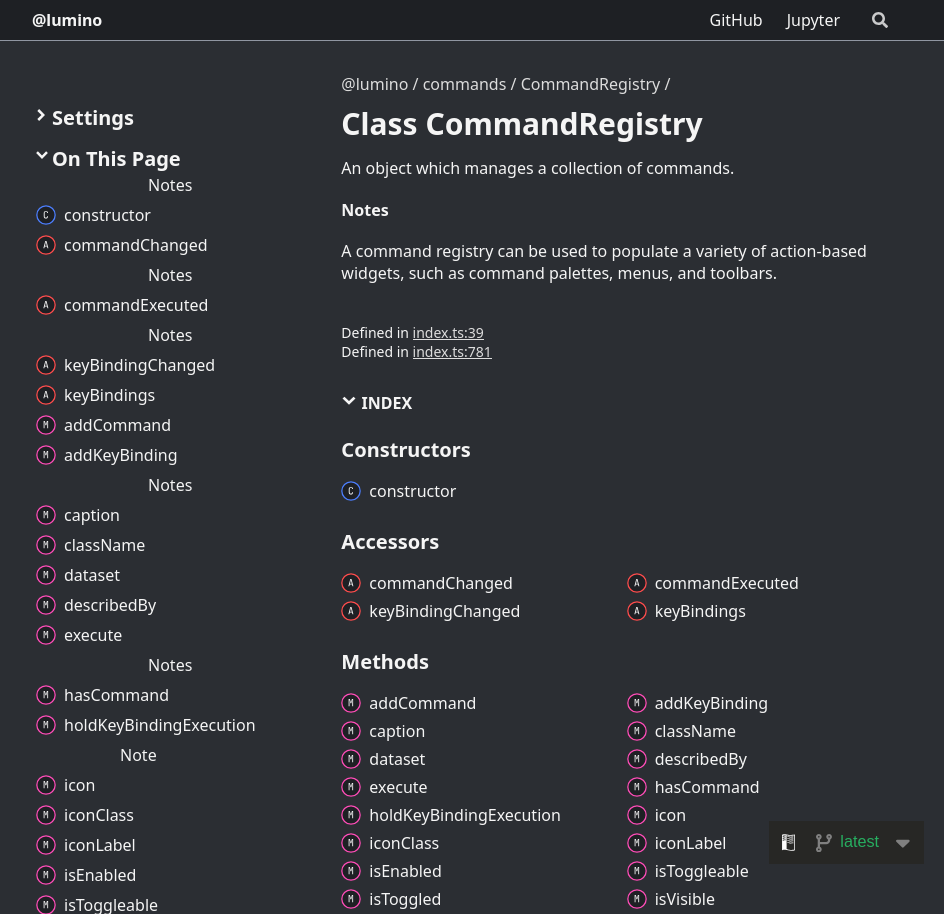Open Notes under commandChanged in sidebar
Screen dimensions: 944x914
(170, 275)
